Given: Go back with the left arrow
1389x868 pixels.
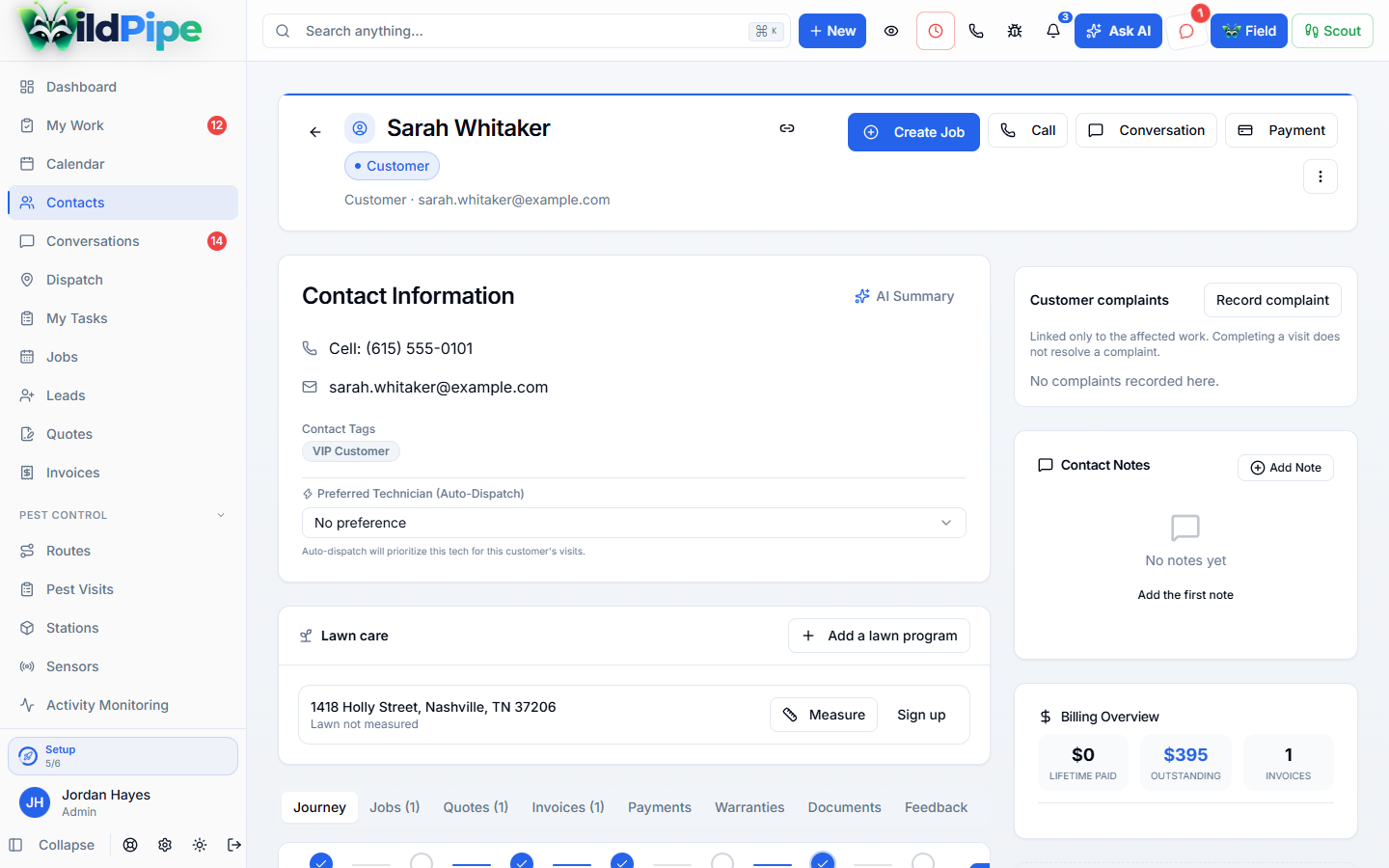Looking at the screenshot, I should pyautogui.click(x=315, y=132).
